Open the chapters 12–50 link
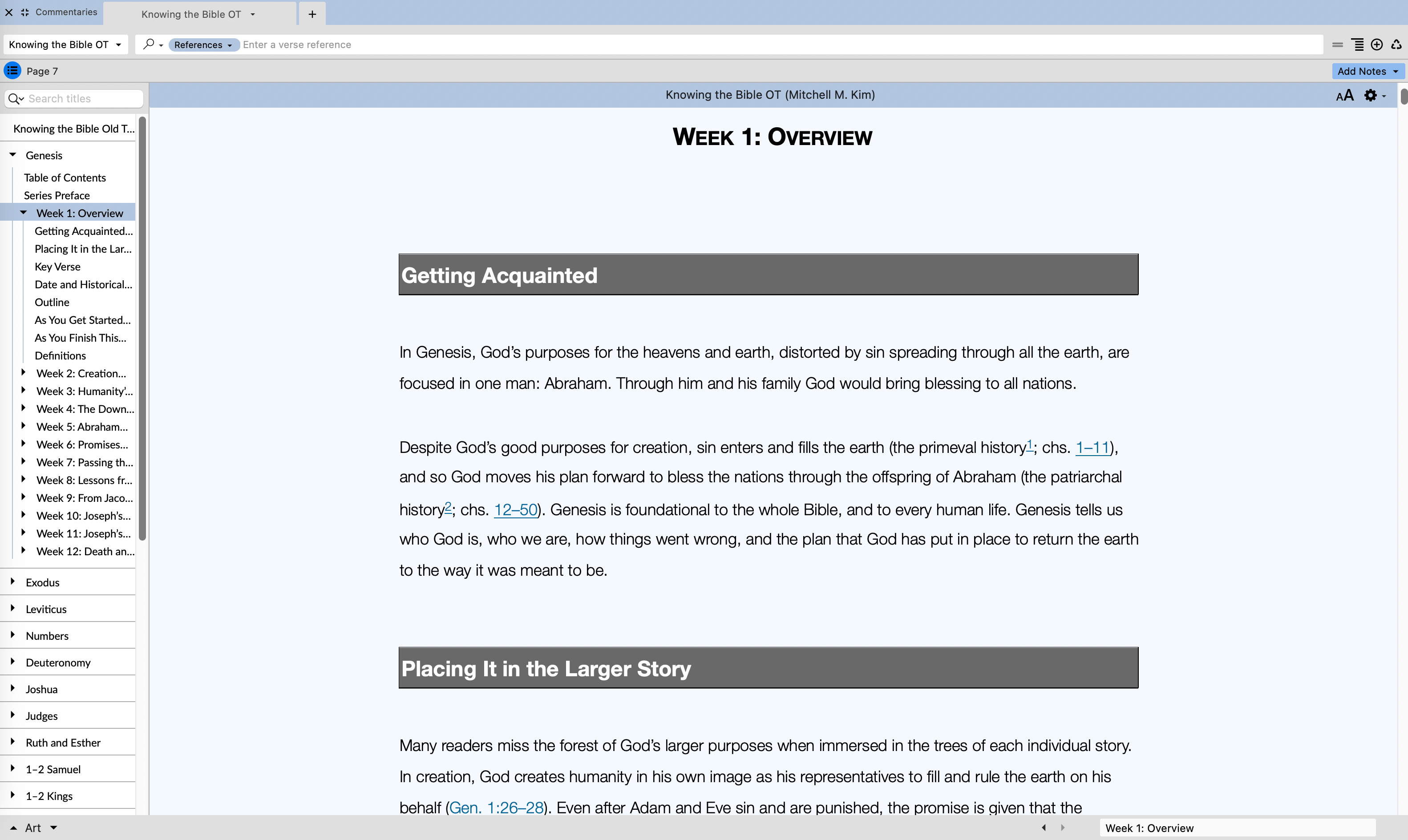This screenshot has width=1408, height=840. [x=515, y=509]
